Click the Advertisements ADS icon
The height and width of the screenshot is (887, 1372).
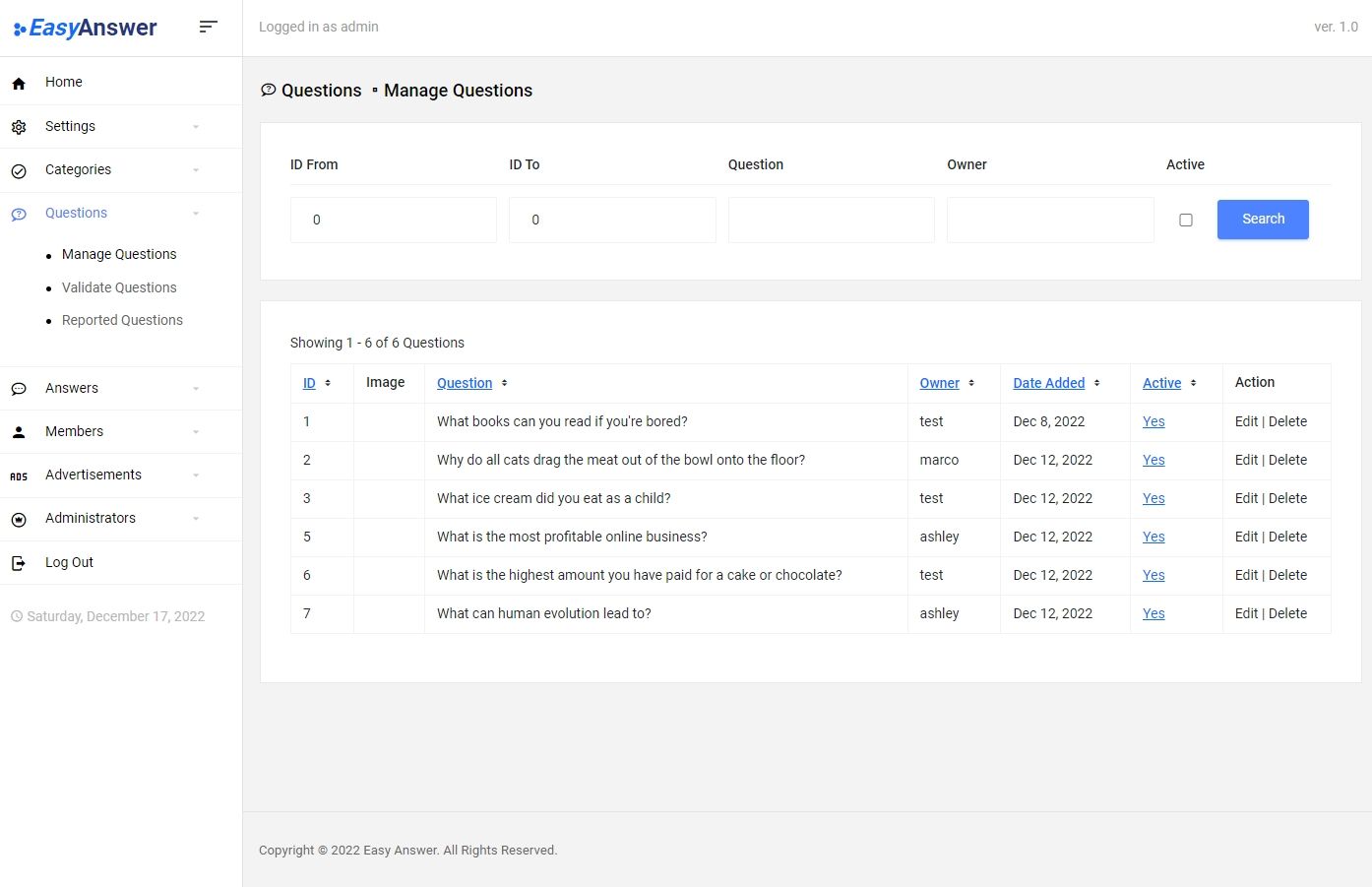pyautogui.click(x=19, y=476)
